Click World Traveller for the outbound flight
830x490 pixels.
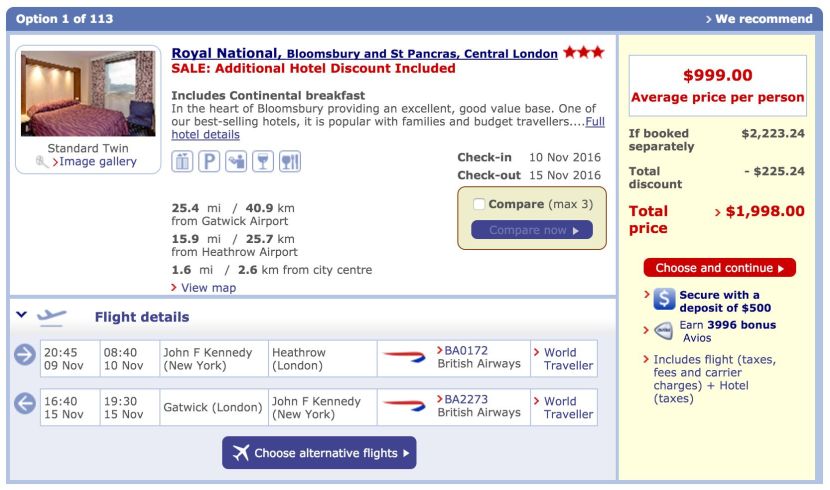(x=569, y=359)
